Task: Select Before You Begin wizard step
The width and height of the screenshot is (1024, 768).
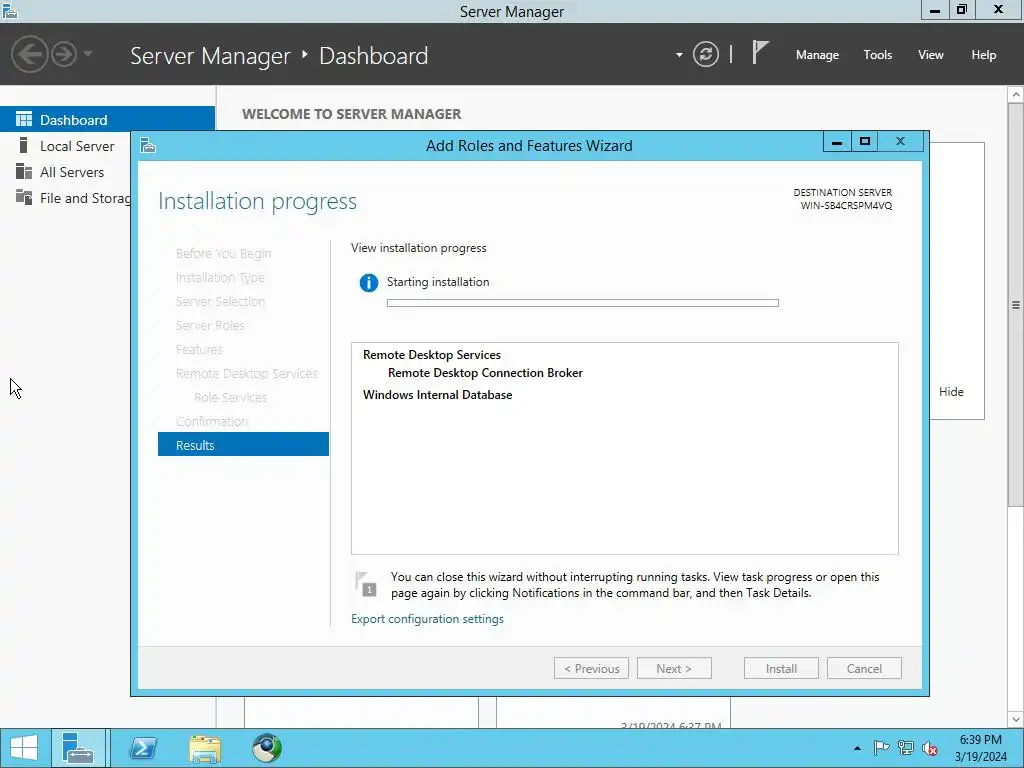Action: pyautogui.click(x=223, y=253)
